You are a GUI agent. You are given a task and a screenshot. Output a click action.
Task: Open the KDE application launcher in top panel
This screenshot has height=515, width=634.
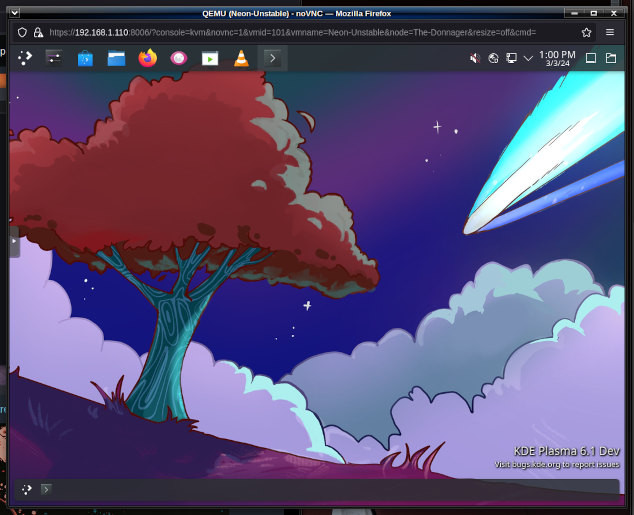point(25,58)
